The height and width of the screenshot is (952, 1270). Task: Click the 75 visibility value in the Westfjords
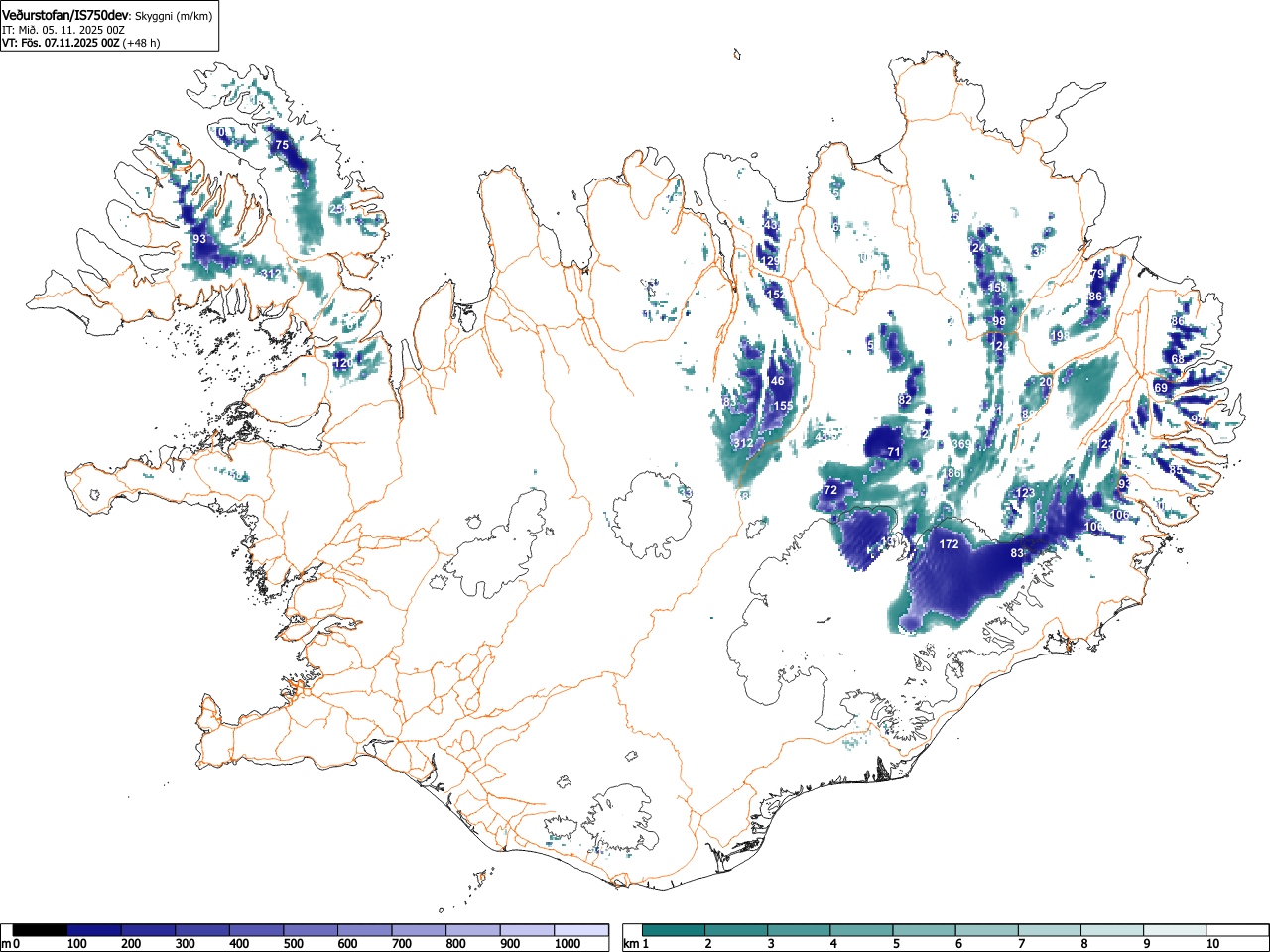(x=282, y=145)
